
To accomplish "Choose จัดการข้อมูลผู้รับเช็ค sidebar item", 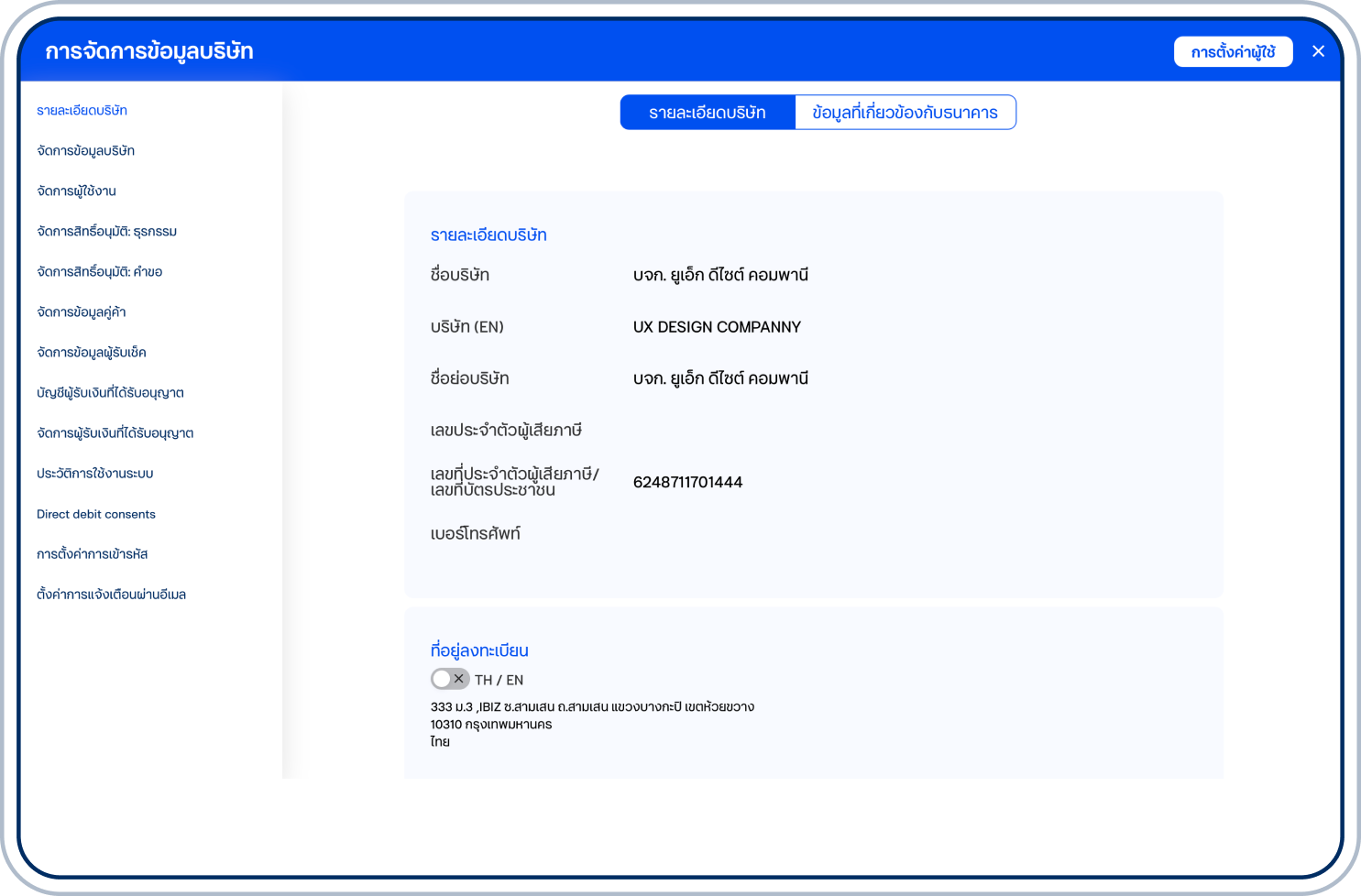I will pyautogui.click(x=91, y=353).
